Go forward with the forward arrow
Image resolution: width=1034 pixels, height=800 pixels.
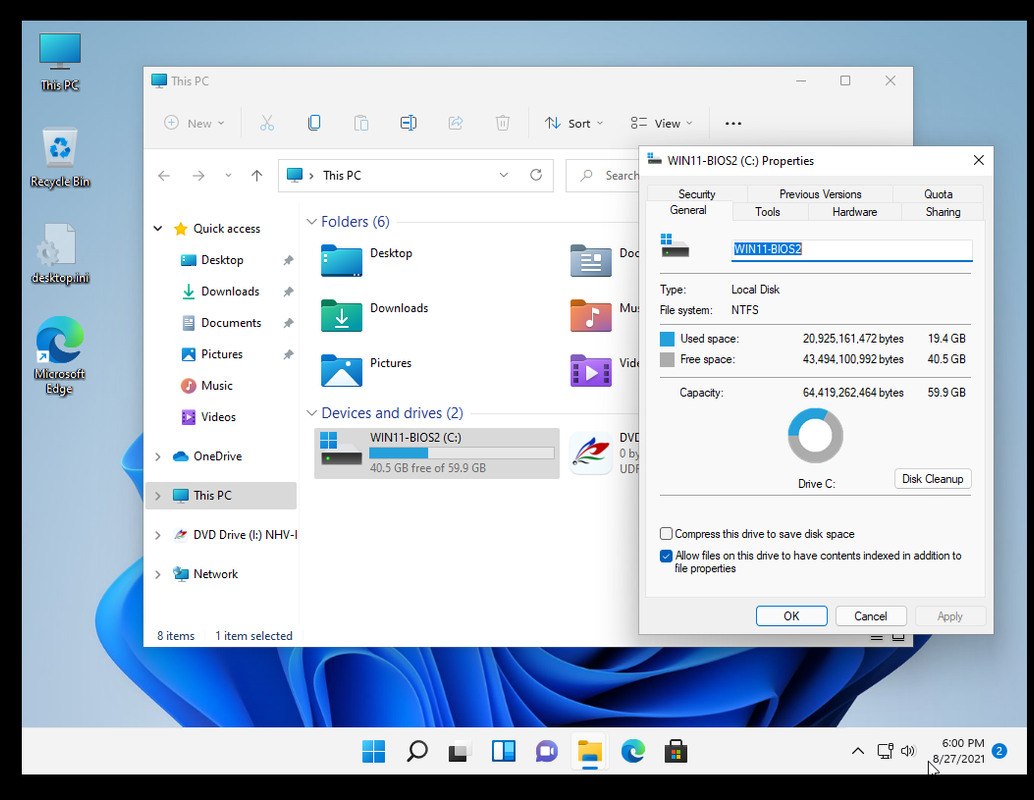[x=198, y=175]
